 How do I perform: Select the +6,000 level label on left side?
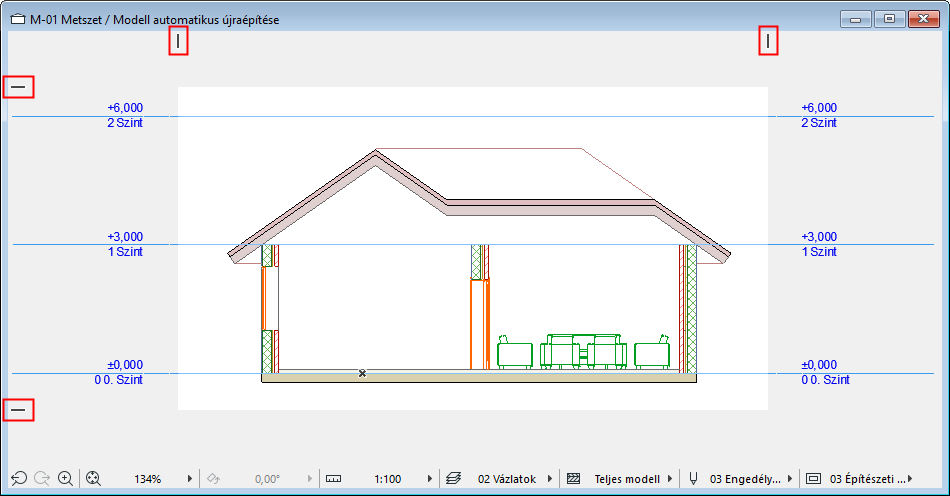pyautogui.click(x=125, y=108)
